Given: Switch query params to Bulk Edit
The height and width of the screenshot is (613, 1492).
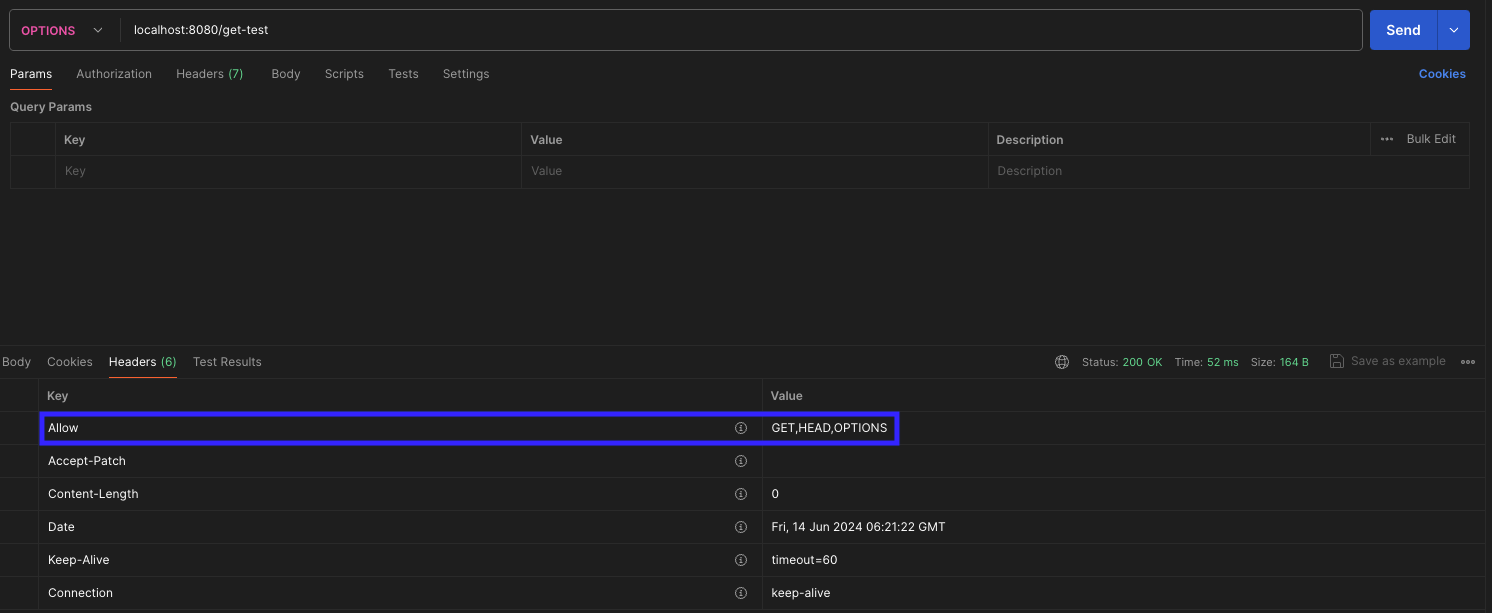Looking at the screenshot, I should click(1431, 139).
